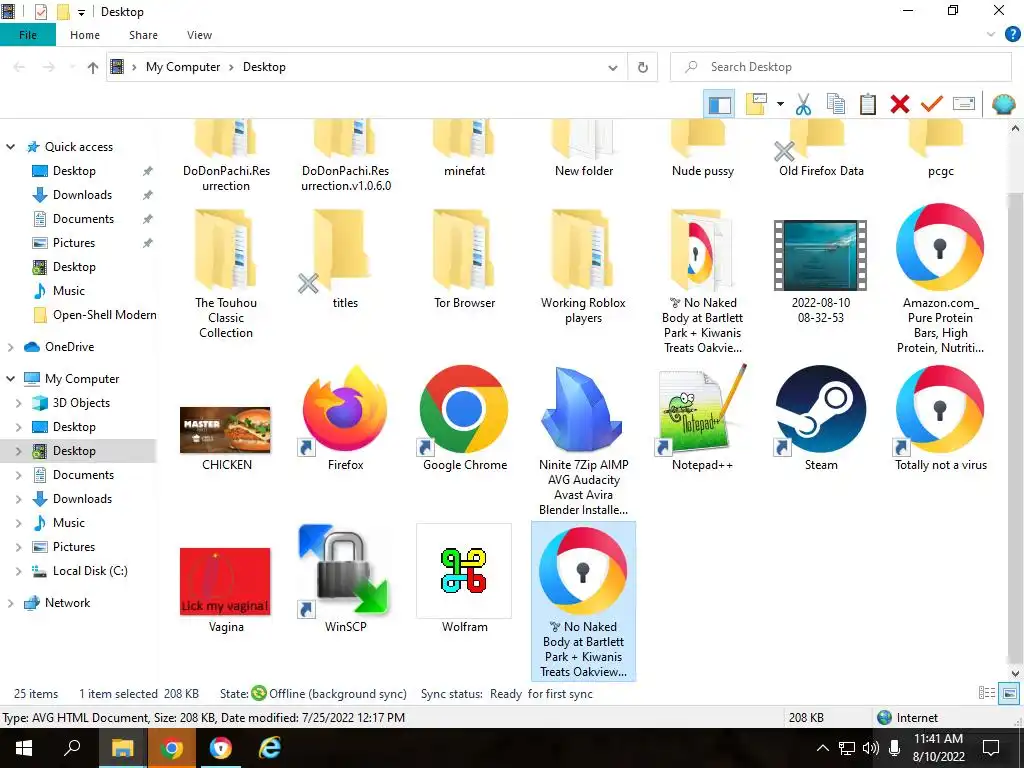1024x768 pixels.
Task: Open the Explorer help question mark
Action: 1012,35
